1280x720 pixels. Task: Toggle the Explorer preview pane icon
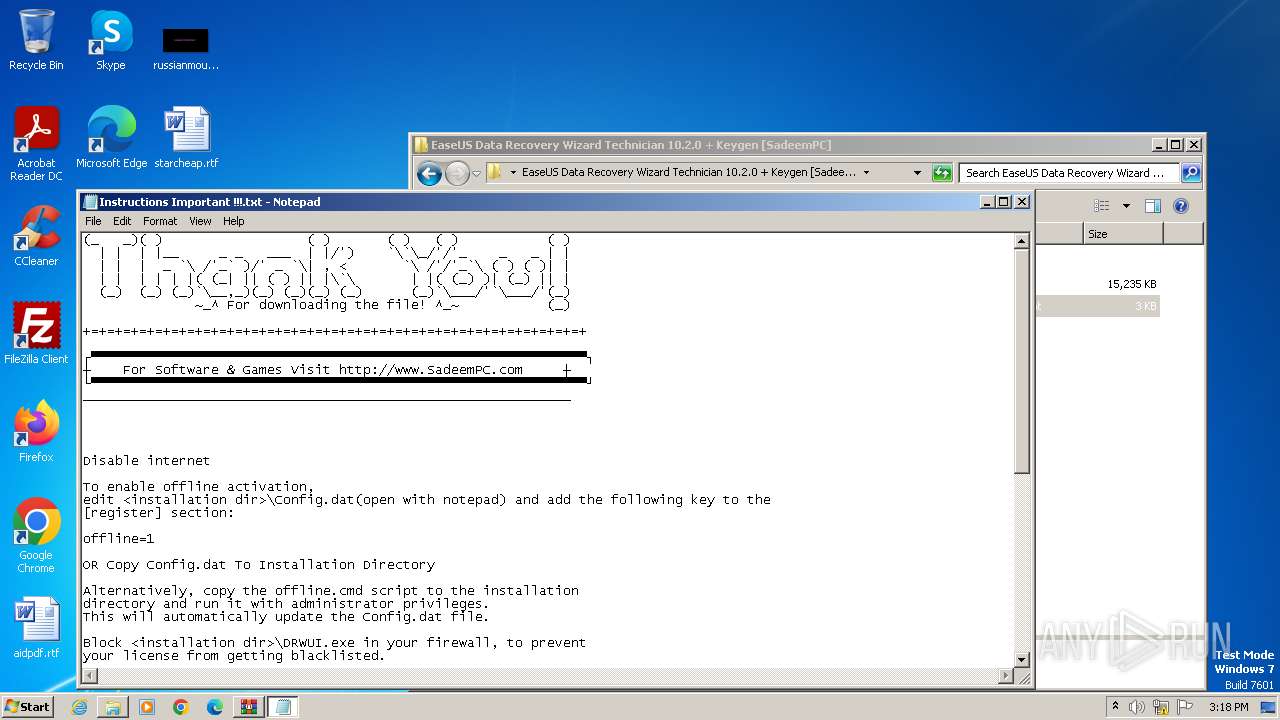(x=1152, y=206)
